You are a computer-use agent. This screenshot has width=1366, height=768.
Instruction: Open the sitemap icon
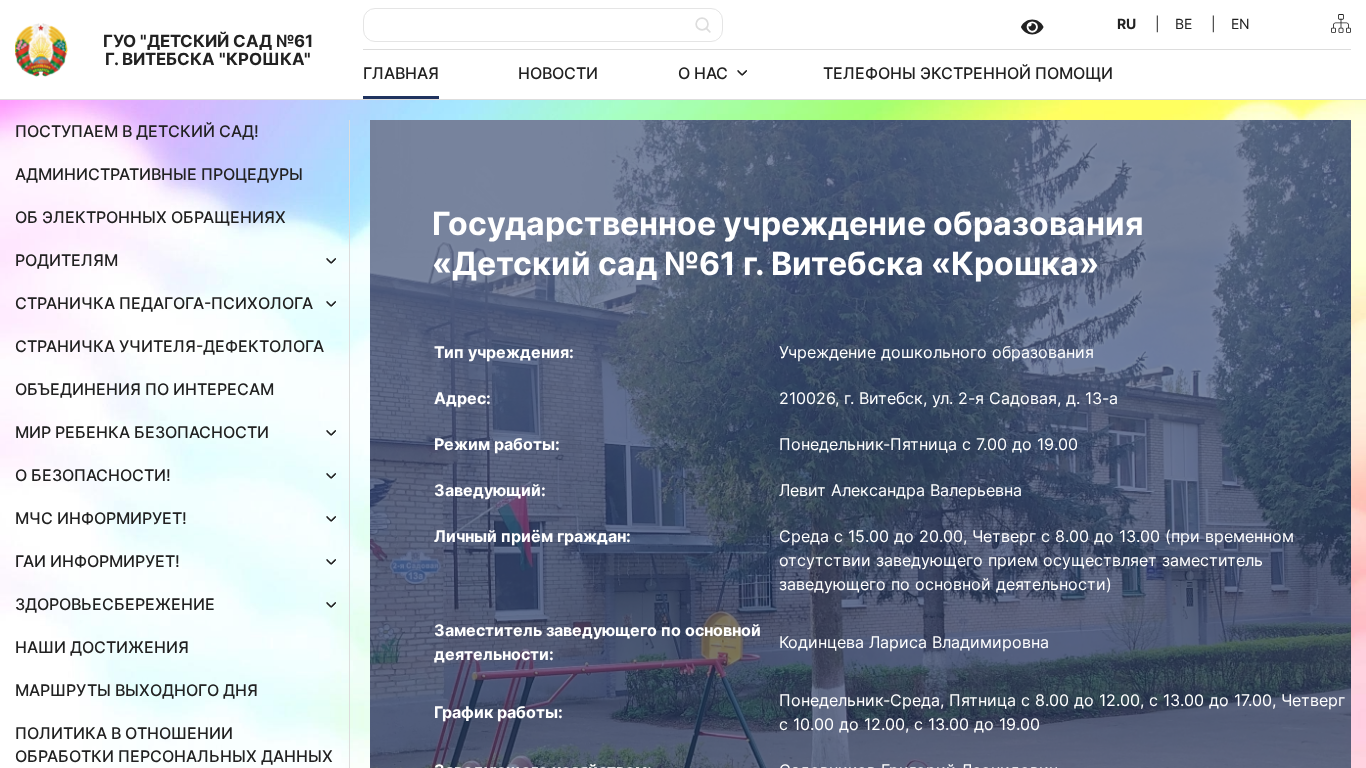[1340, 24]
